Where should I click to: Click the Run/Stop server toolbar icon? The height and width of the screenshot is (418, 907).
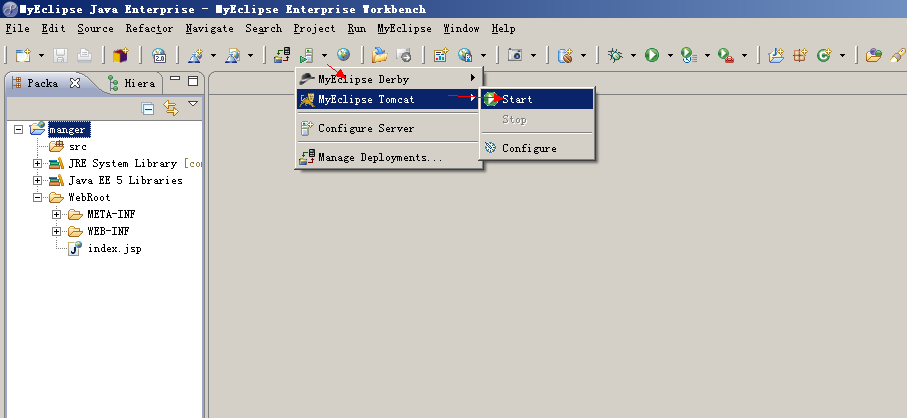pyautogui.click(x=307, y=56)
